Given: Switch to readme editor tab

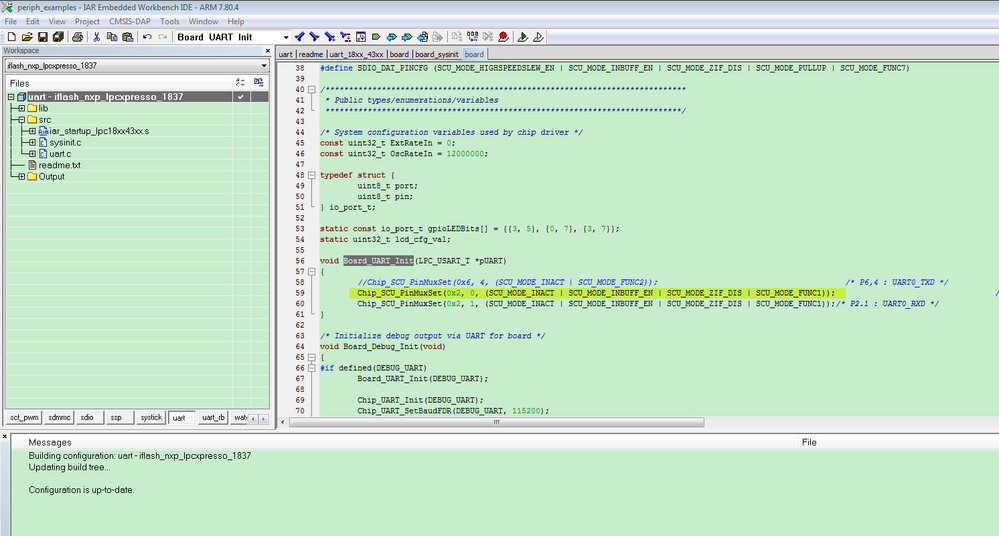Looking at the screenshot, I should pos(311,54).
